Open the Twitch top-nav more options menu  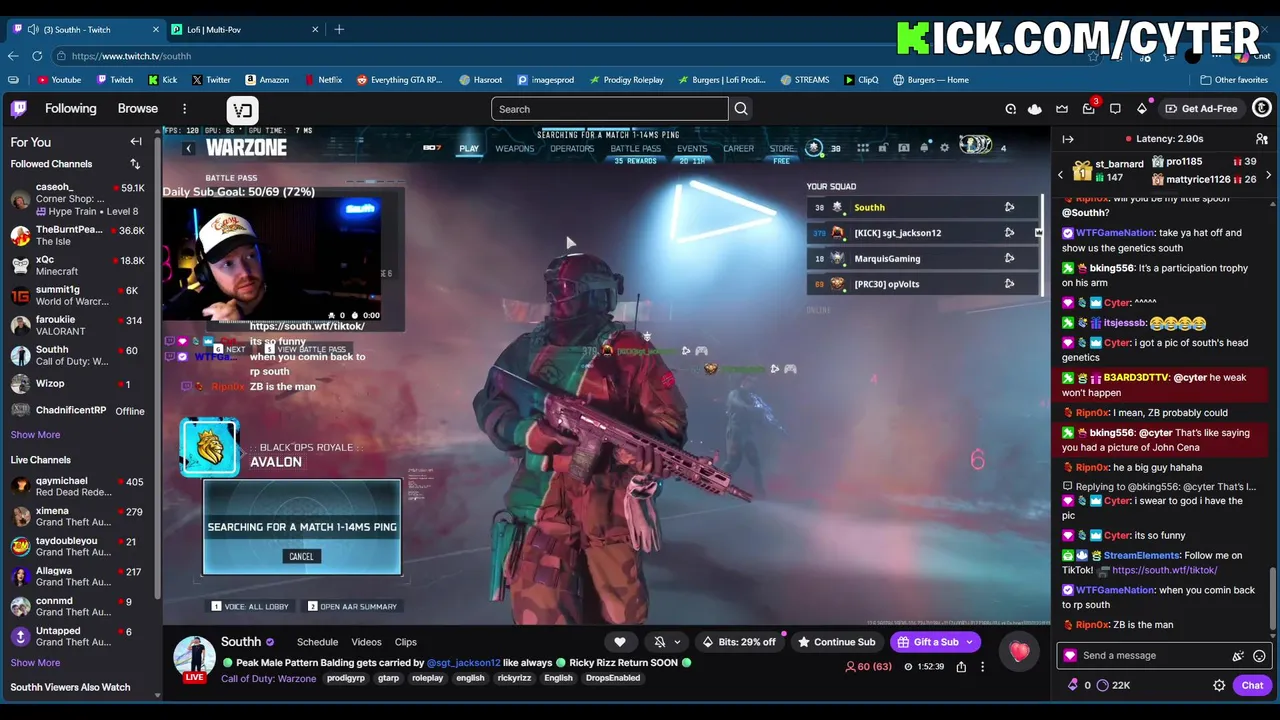pos(184,109)
